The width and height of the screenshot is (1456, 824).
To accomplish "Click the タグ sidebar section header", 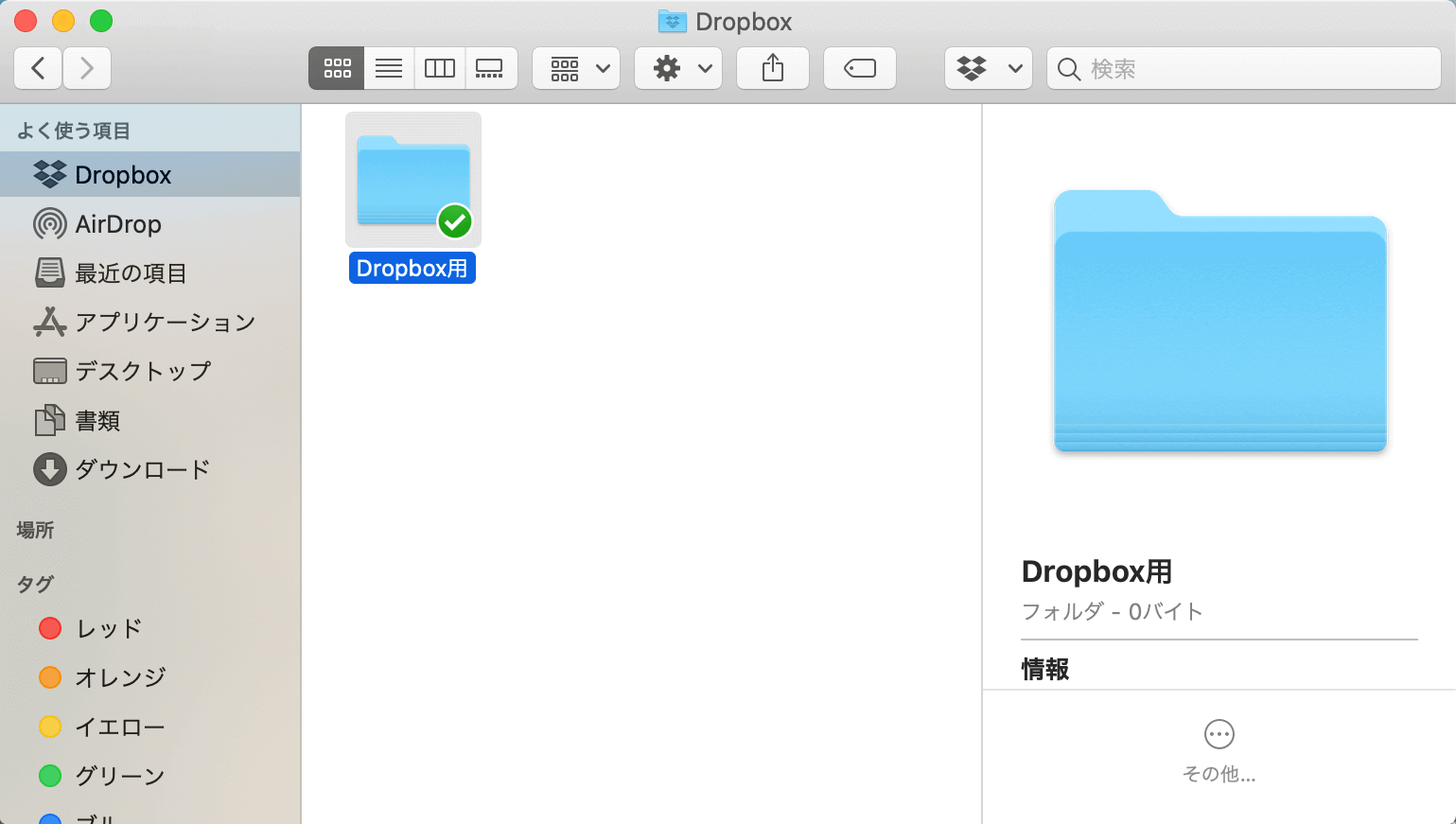I will pos(35,584).
